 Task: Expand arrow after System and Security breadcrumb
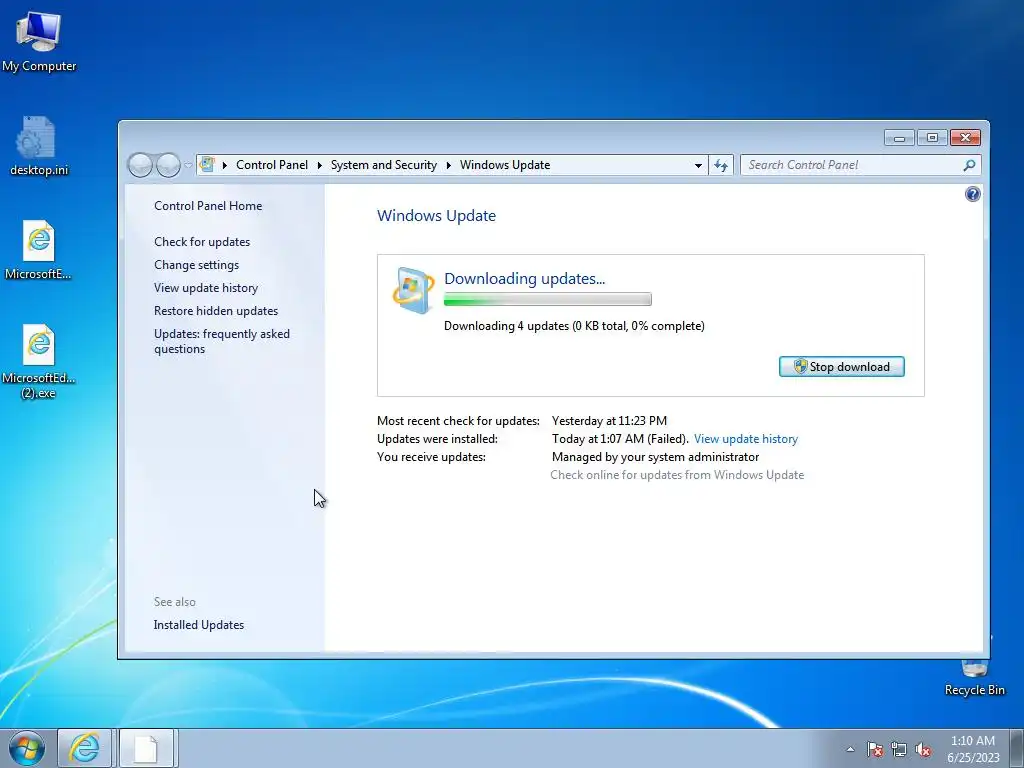[449, 165]
